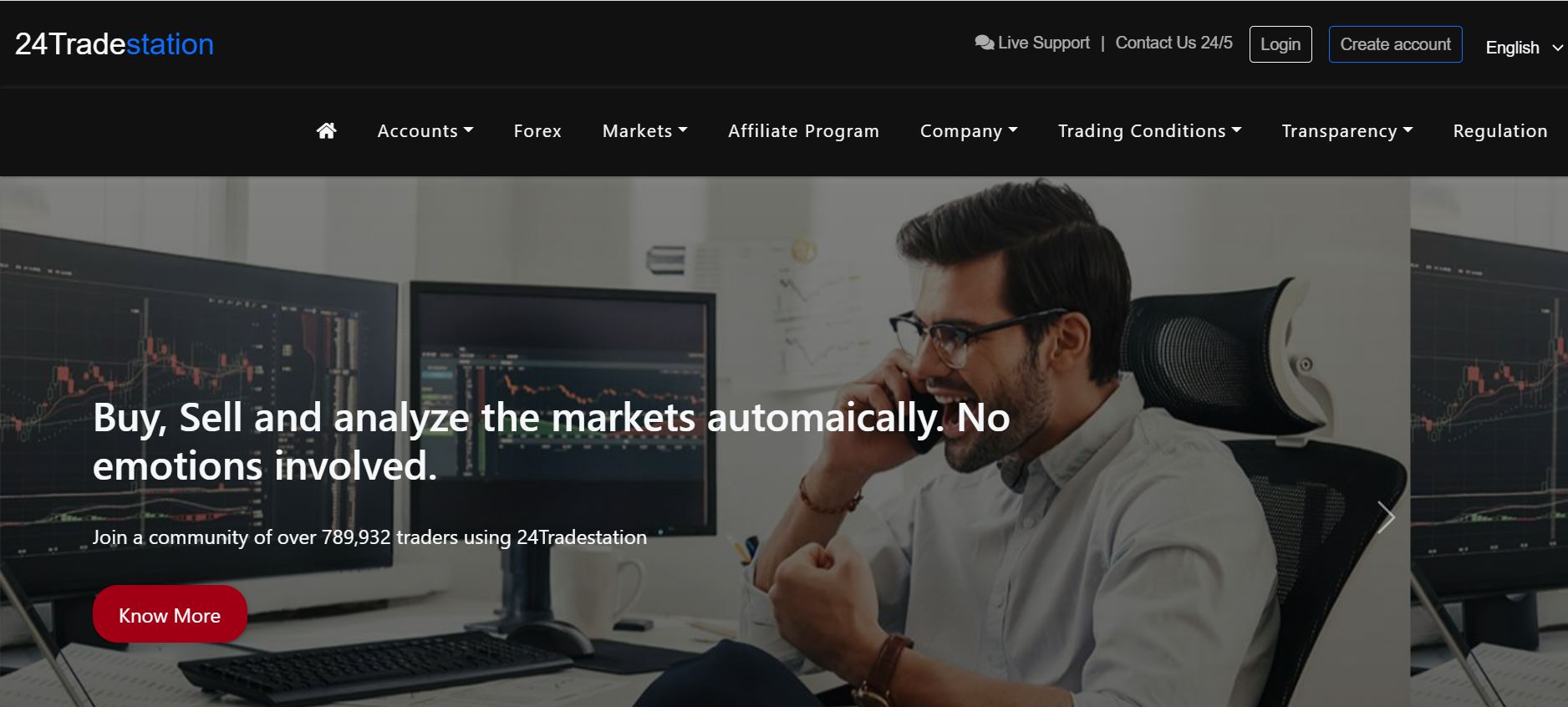The image size is (1568, 707).
Task: Click the home icon in navigation bar
Action: pos(327,130)
